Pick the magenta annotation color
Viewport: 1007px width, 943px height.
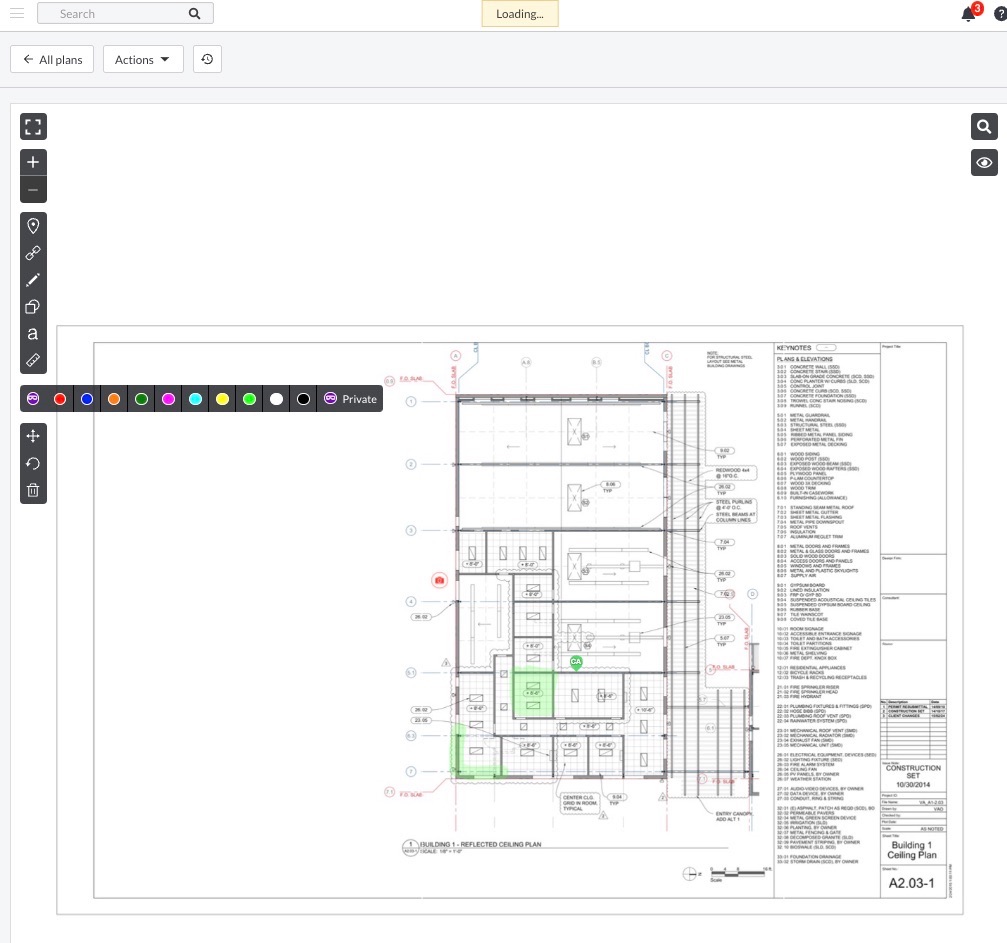168,399
